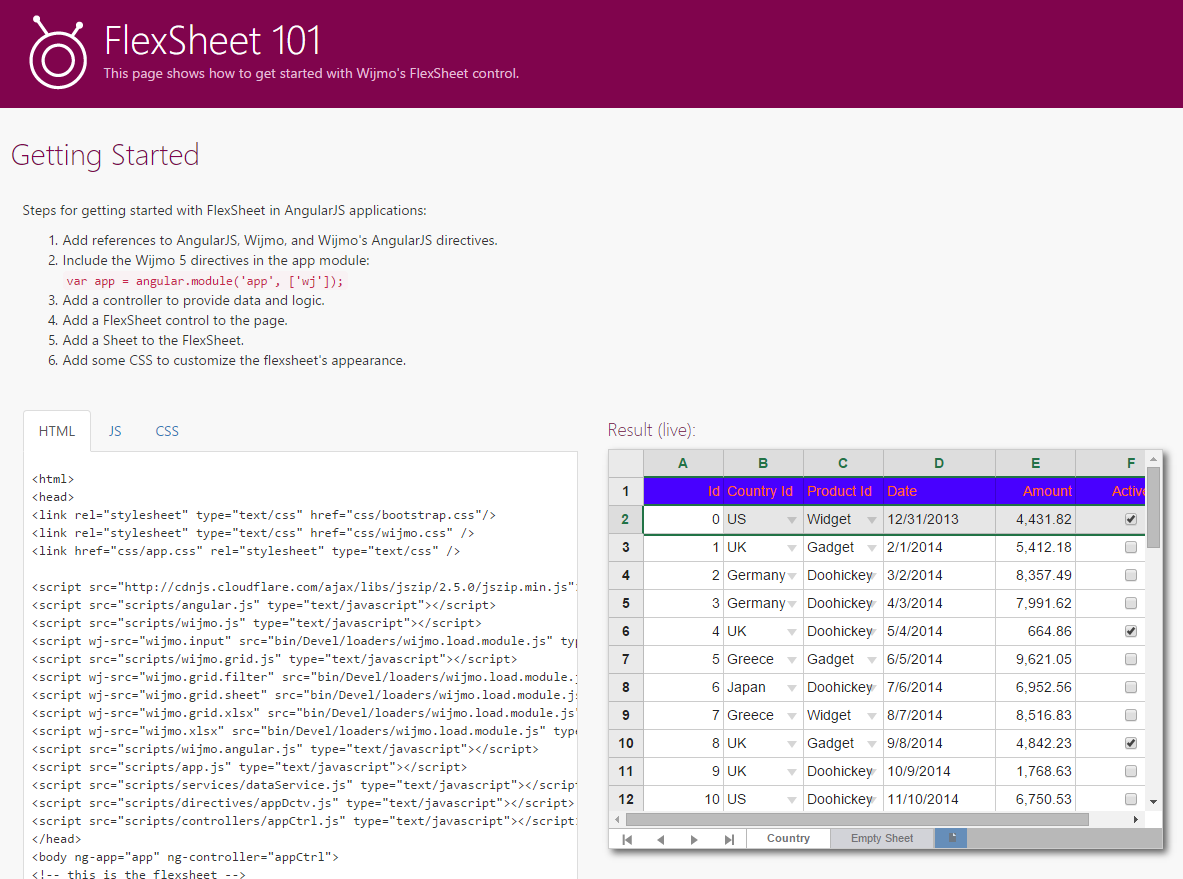Screen dimensions: 1183x879
Task: Add a new sheet using the new-sheet icon
Action: coord(951,838)
